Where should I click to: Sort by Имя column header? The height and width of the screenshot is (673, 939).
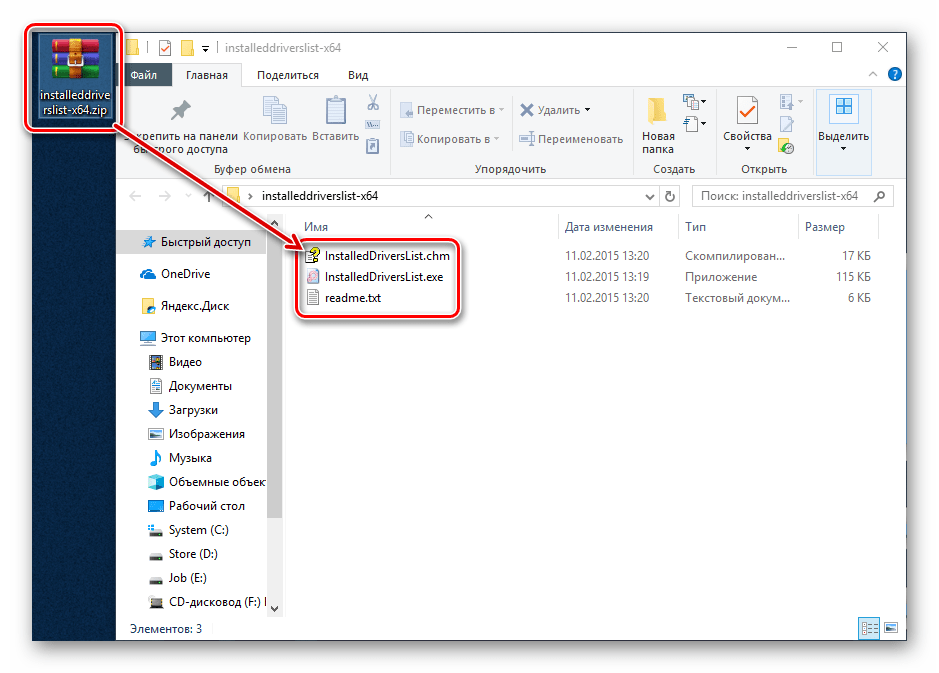tap(316, 227)
